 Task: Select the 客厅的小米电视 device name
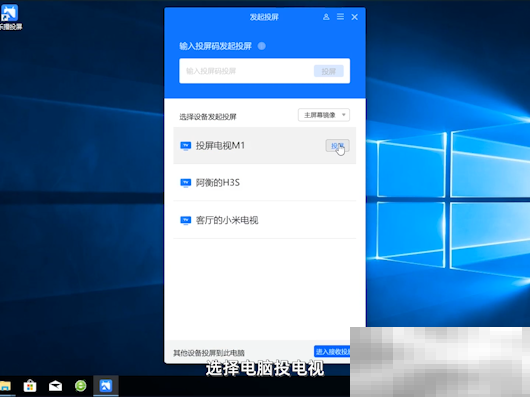[227, 220]
